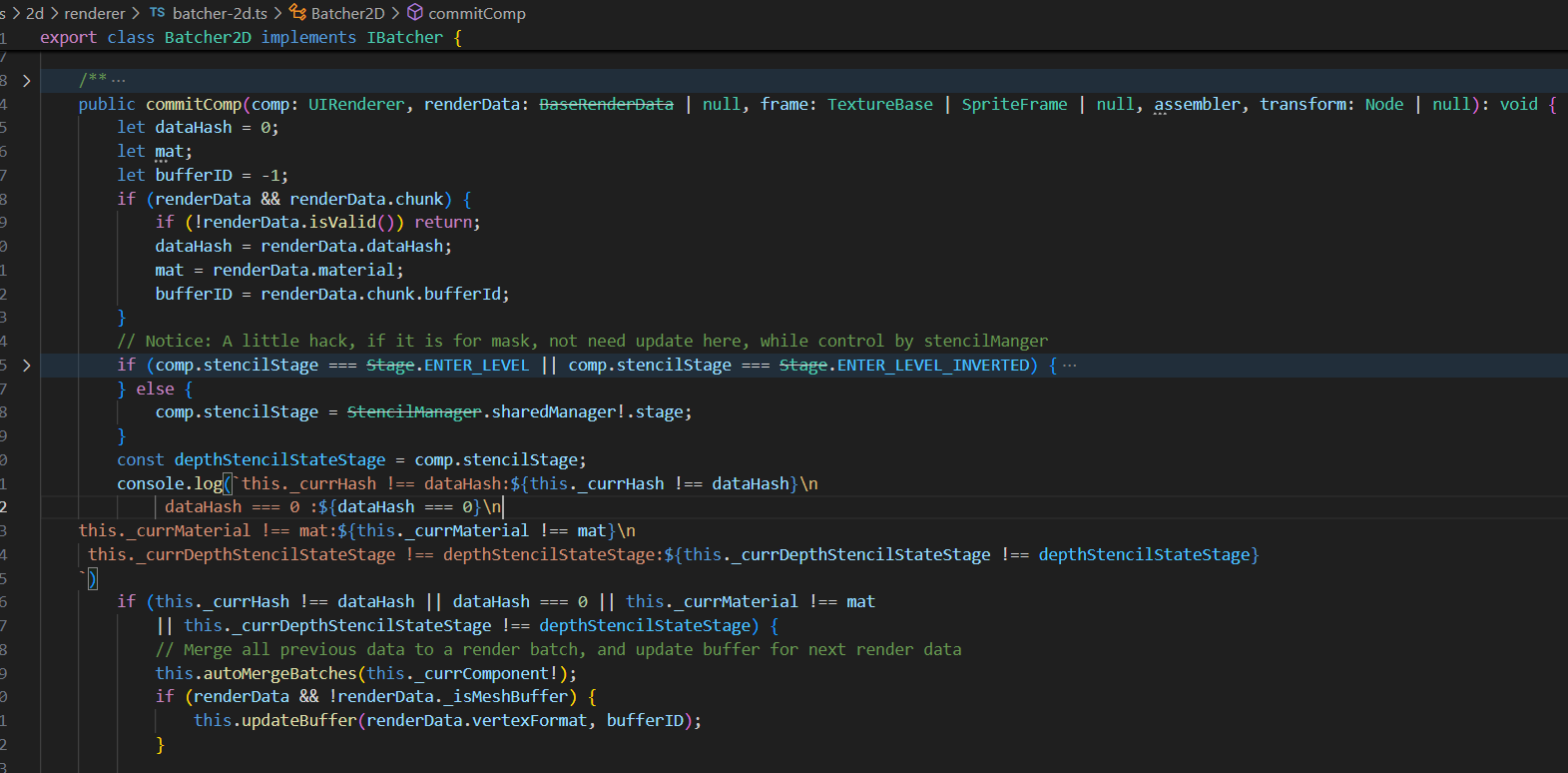Click renderData.material assignment
Image resolution: width=1568 pixels, height=773 pixels.
(279, 271)
